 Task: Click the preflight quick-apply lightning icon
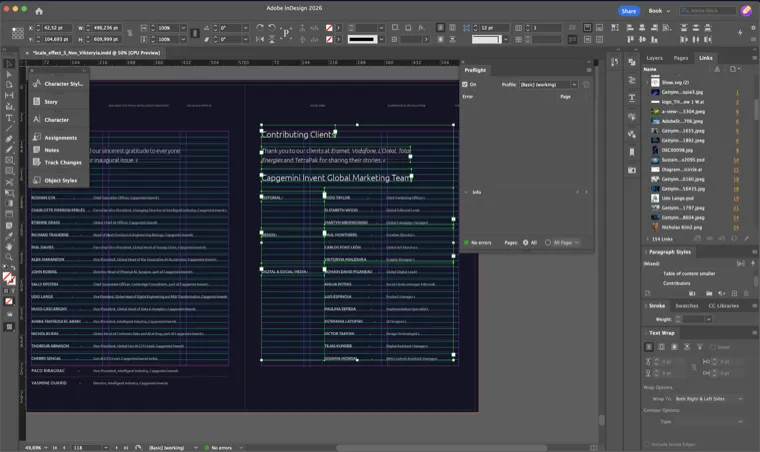(740, 33)
